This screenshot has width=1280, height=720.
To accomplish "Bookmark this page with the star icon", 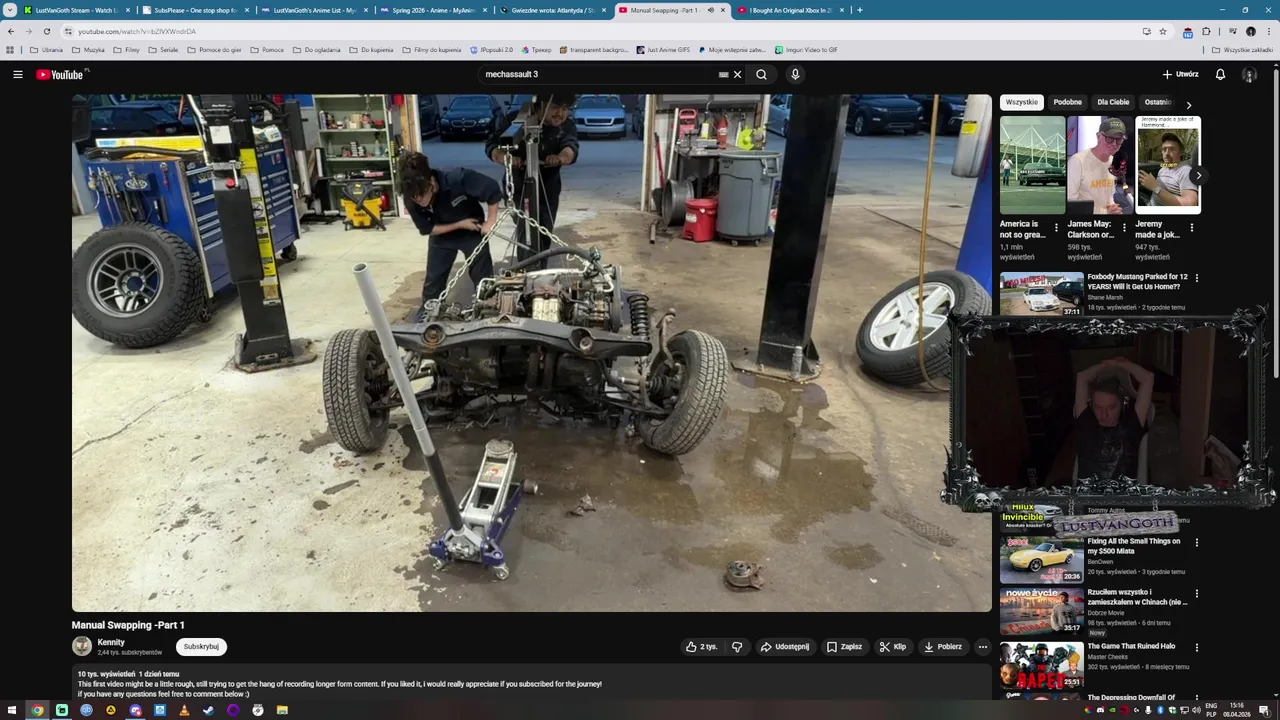I will (1163, 31).
